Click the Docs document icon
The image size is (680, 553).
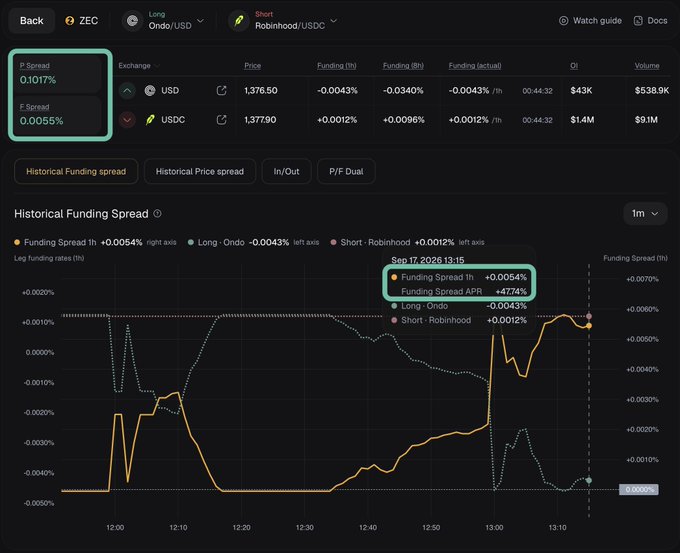pyautogui.click(x=638, y=20)
